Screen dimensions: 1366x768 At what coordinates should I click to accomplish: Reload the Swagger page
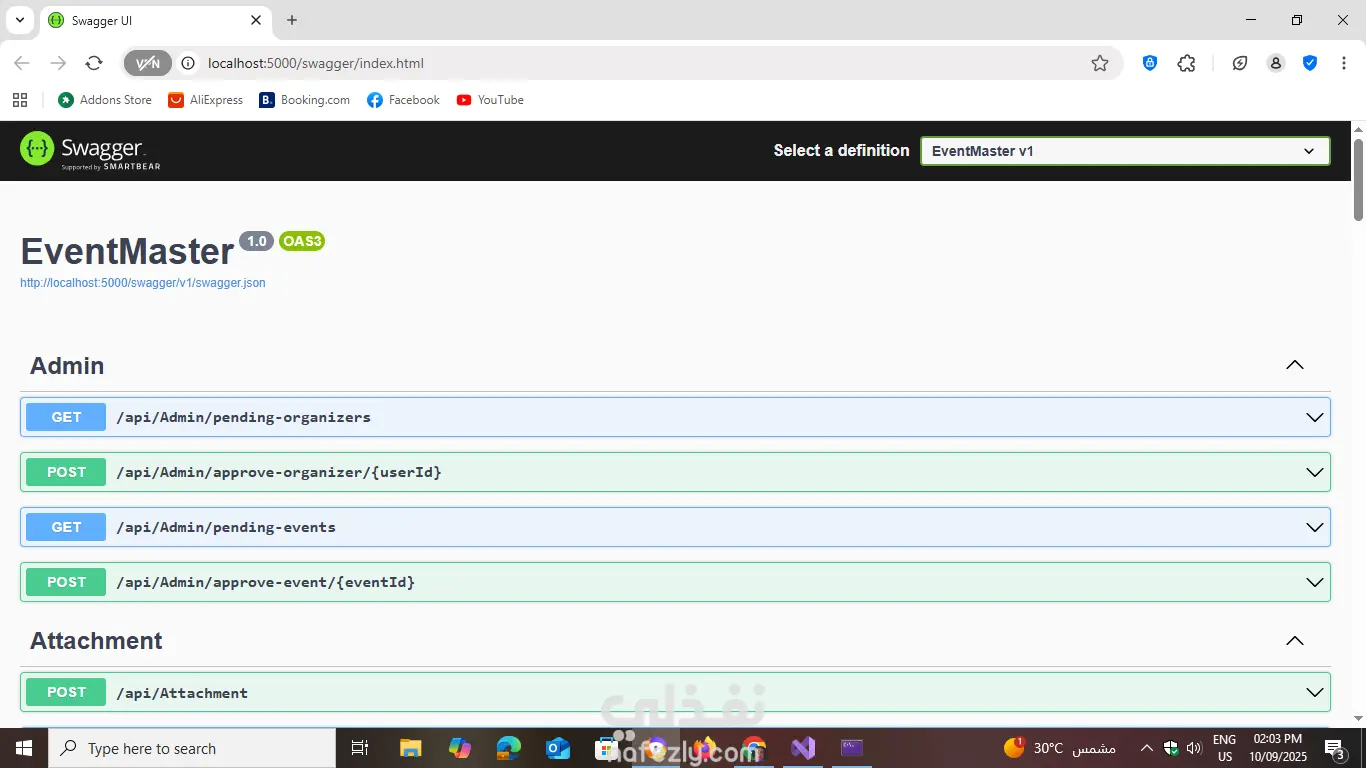(94, 63)
